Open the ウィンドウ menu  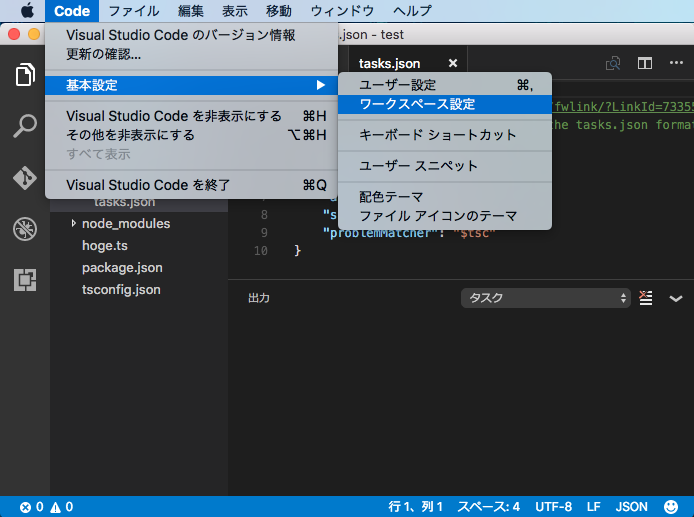click(x=342, y=11)
